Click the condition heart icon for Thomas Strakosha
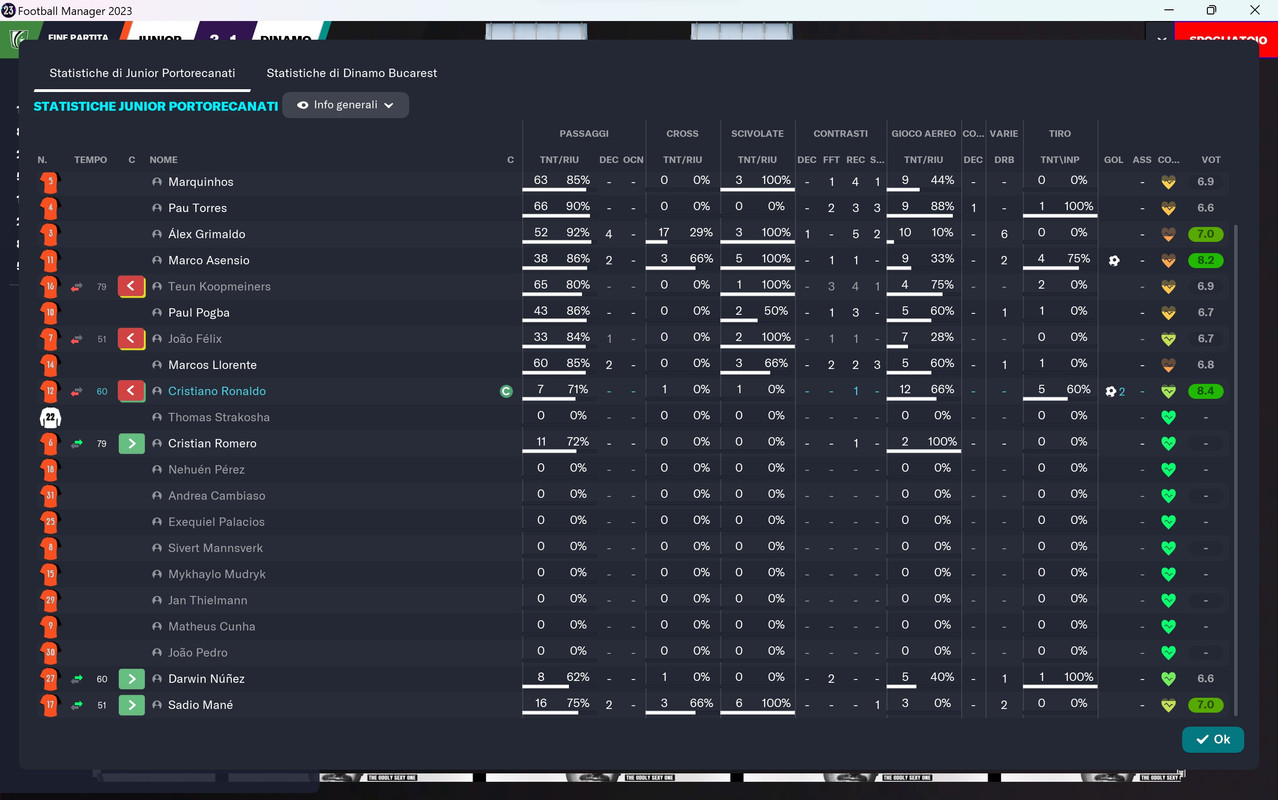Screen dimensions: 1278x800 (1167, 417)
